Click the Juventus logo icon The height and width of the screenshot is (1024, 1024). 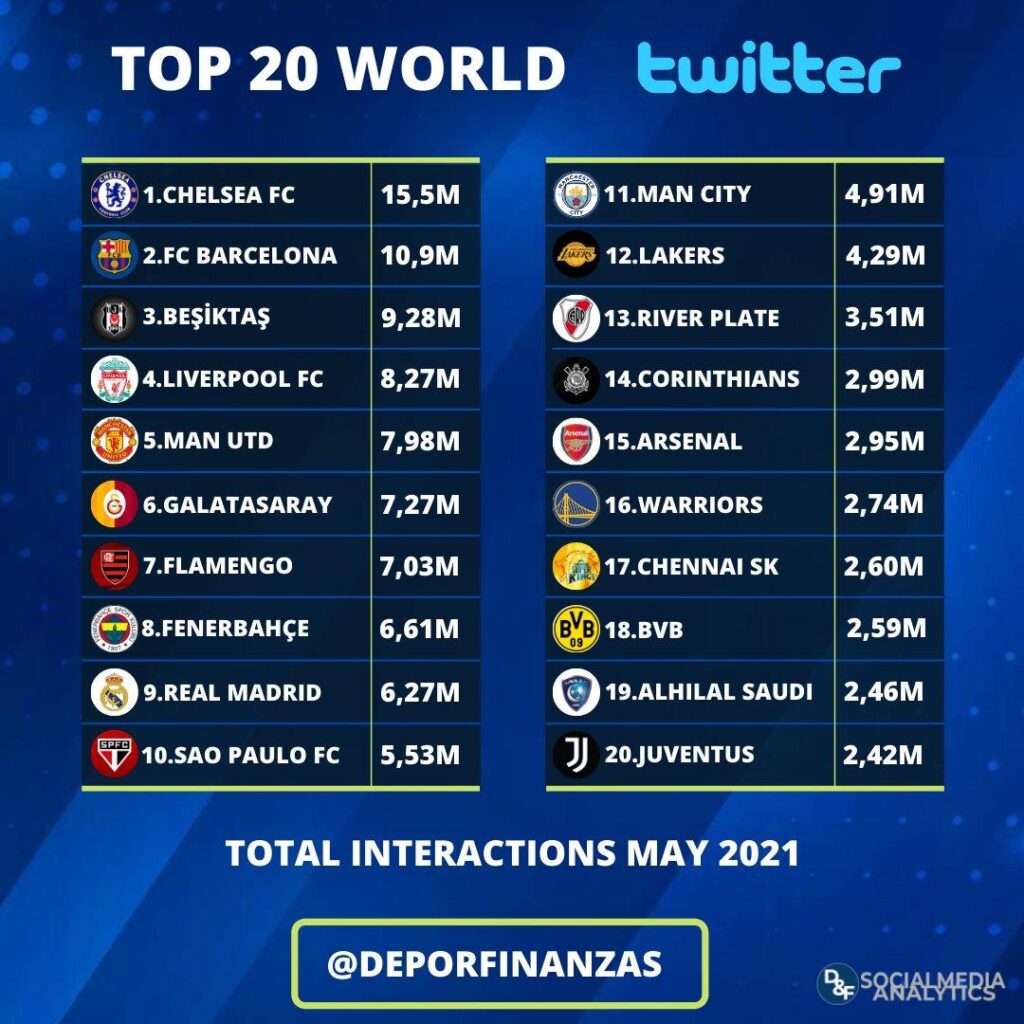576,755
